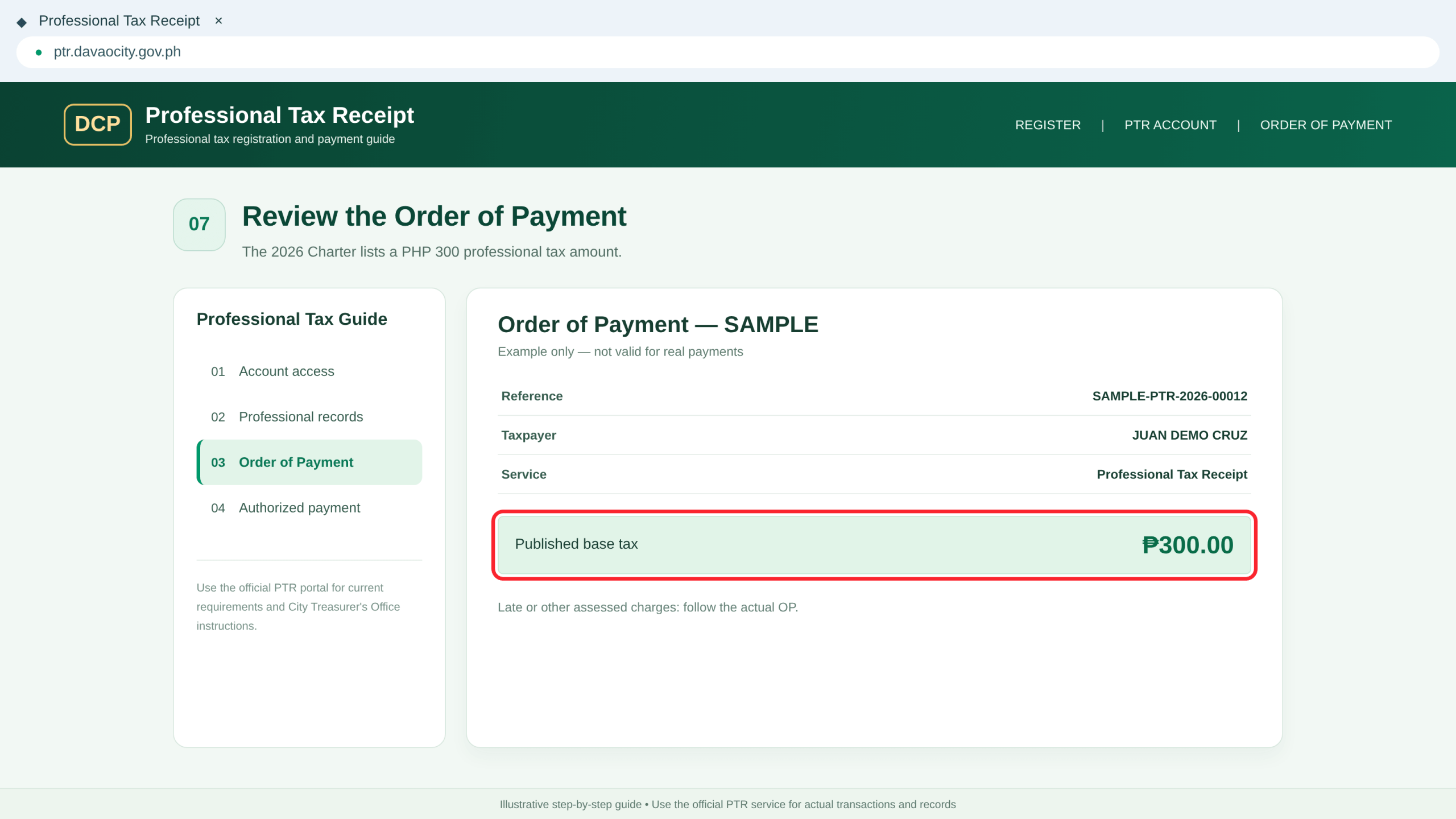The image size is (1456, 819).
Task: Click the diamond tab favicon
Action: (x=22, y=22)
